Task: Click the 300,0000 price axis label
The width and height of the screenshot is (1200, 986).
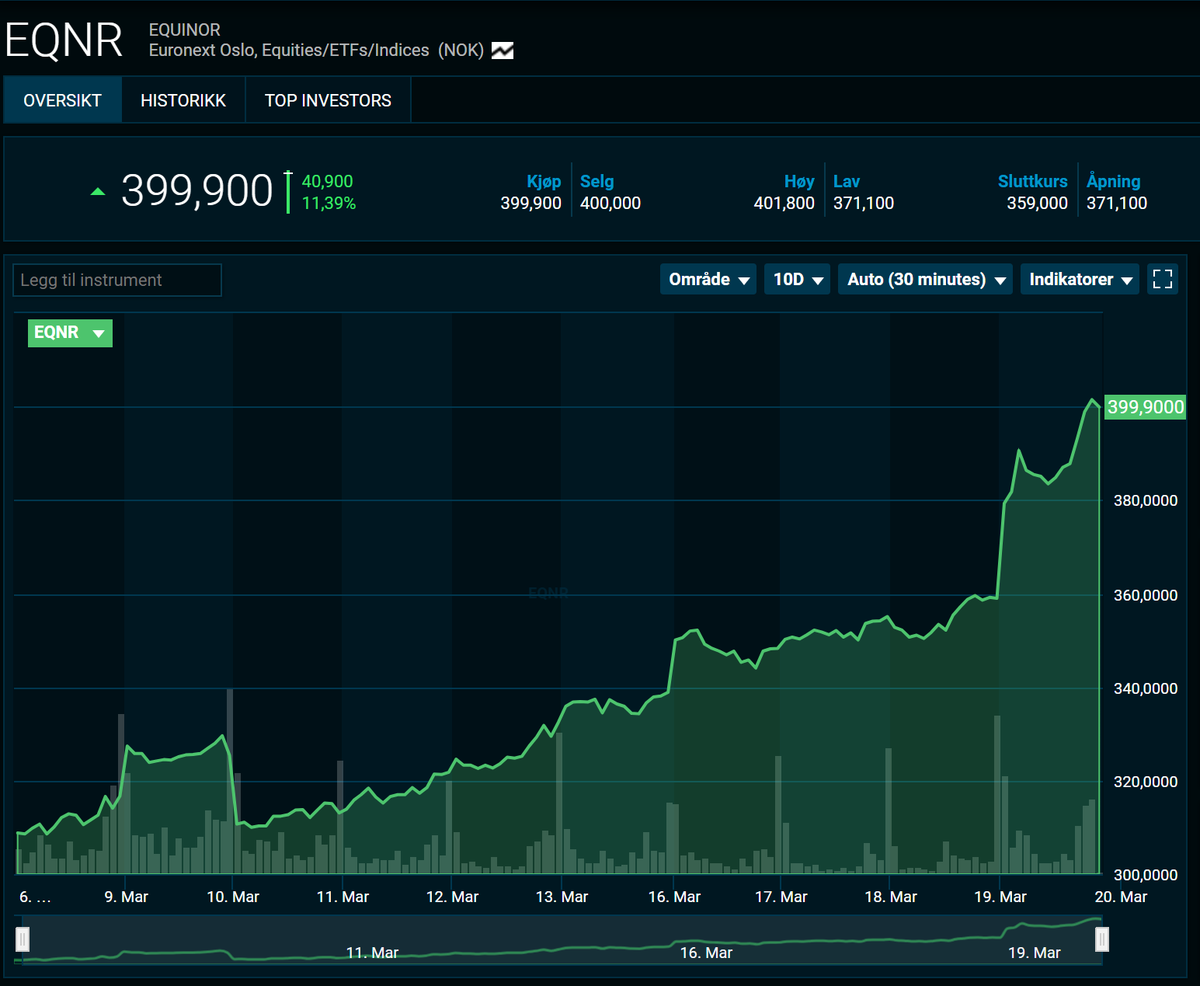Action: (x=1144, y=876)
